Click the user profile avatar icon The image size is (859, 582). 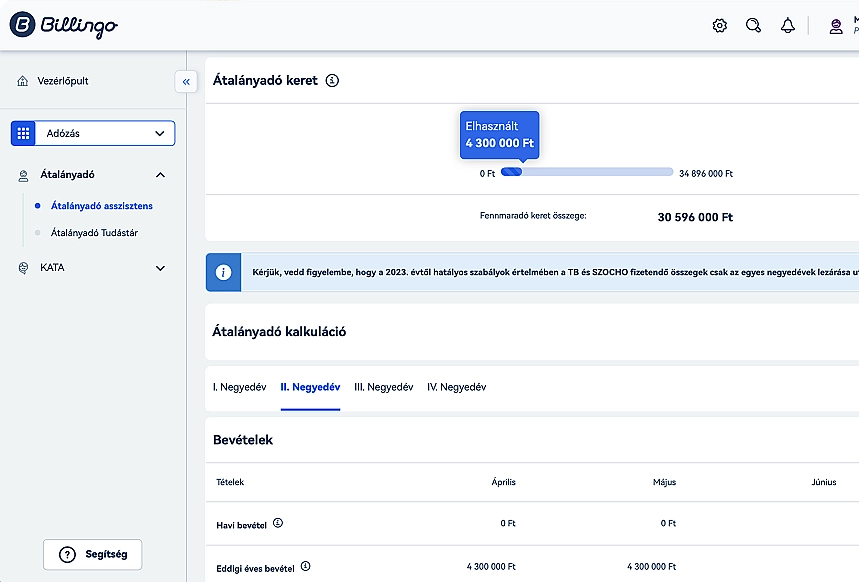pos(836,26)
